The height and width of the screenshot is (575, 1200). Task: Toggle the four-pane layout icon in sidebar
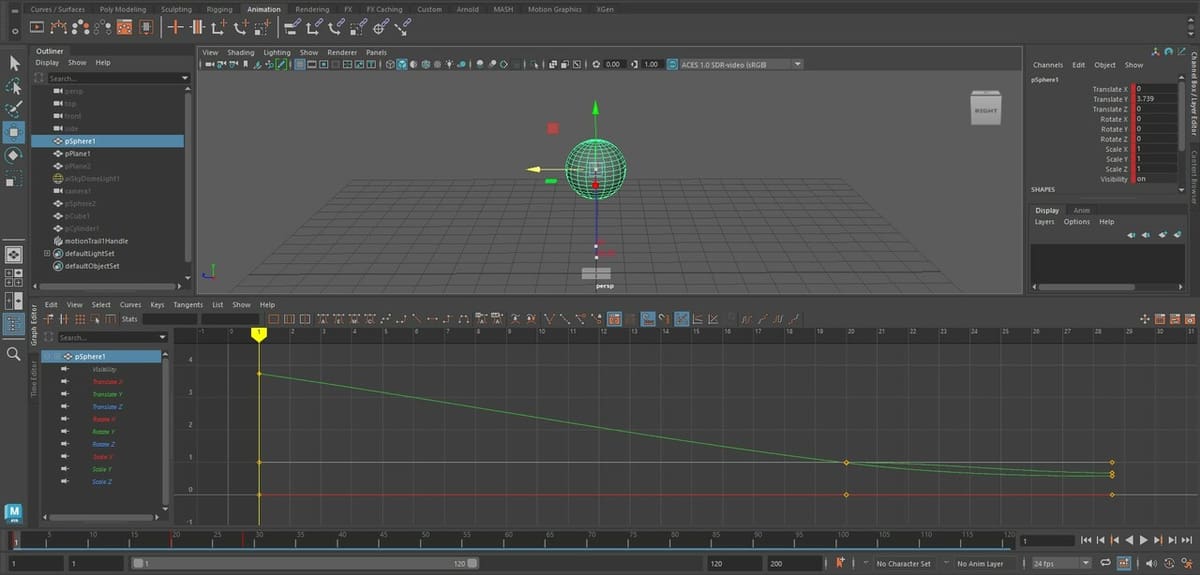pos(14,277)
